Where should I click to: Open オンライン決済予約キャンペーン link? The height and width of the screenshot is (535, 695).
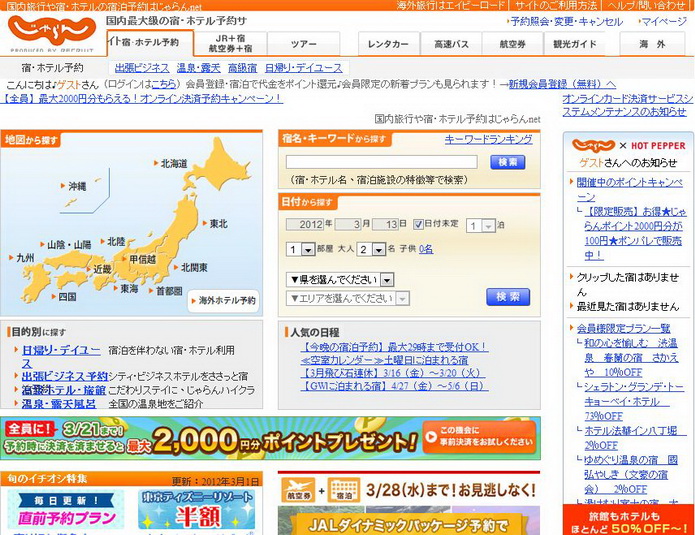tap(142, 98)
